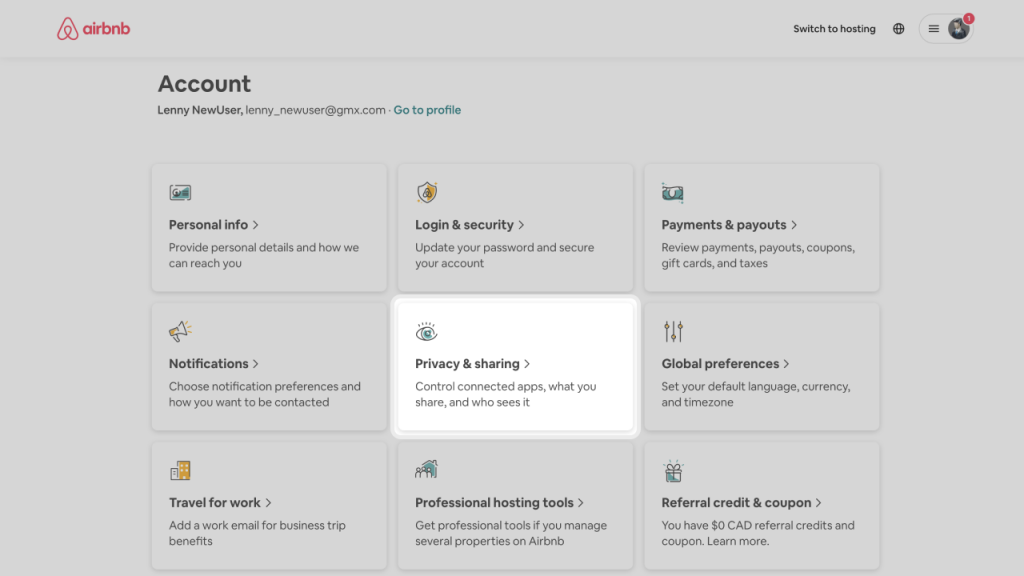1024x576 pixels.
Task: Open the globe language selector icon
Action: click(899, 29)
